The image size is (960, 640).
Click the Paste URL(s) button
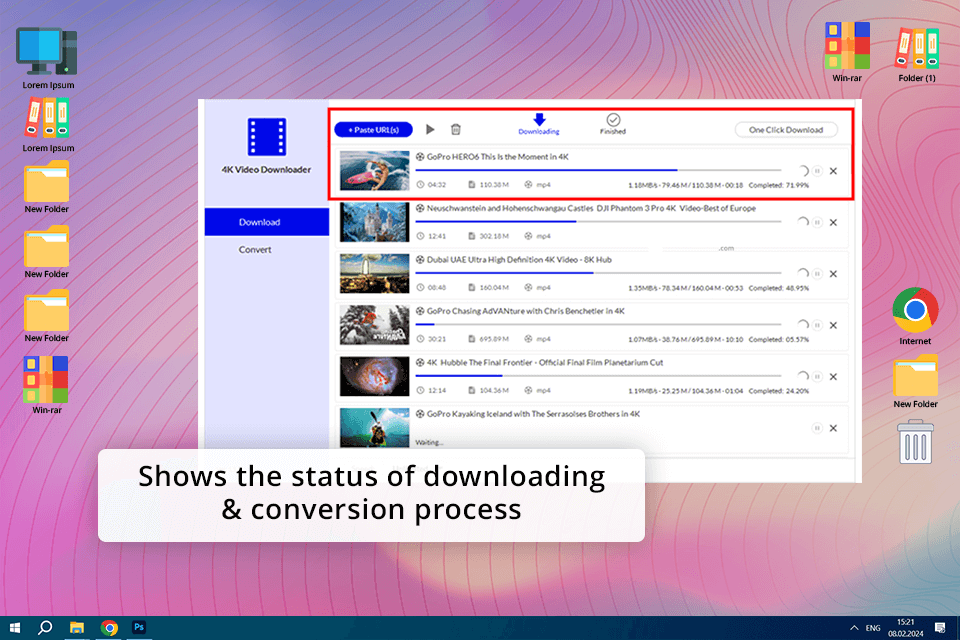click(x=373, y=130)
